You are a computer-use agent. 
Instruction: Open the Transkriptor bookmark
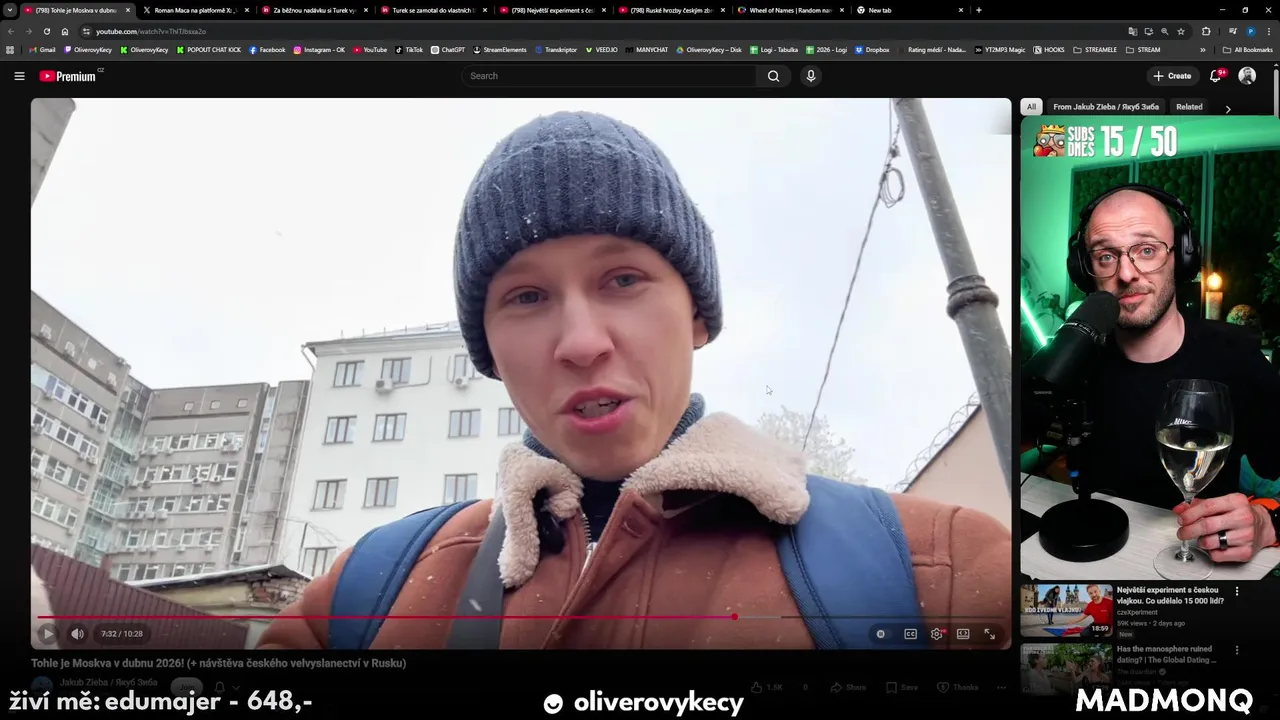(x=556, y=50)
